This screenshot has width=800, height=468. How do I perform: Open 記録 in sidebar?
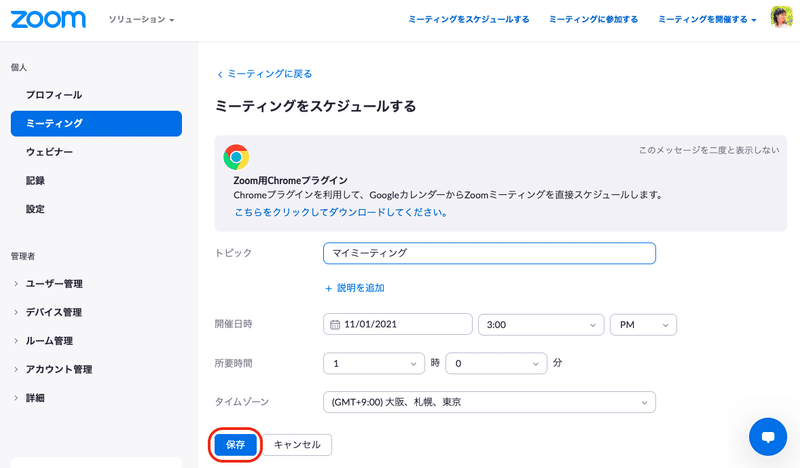point(35,181)
